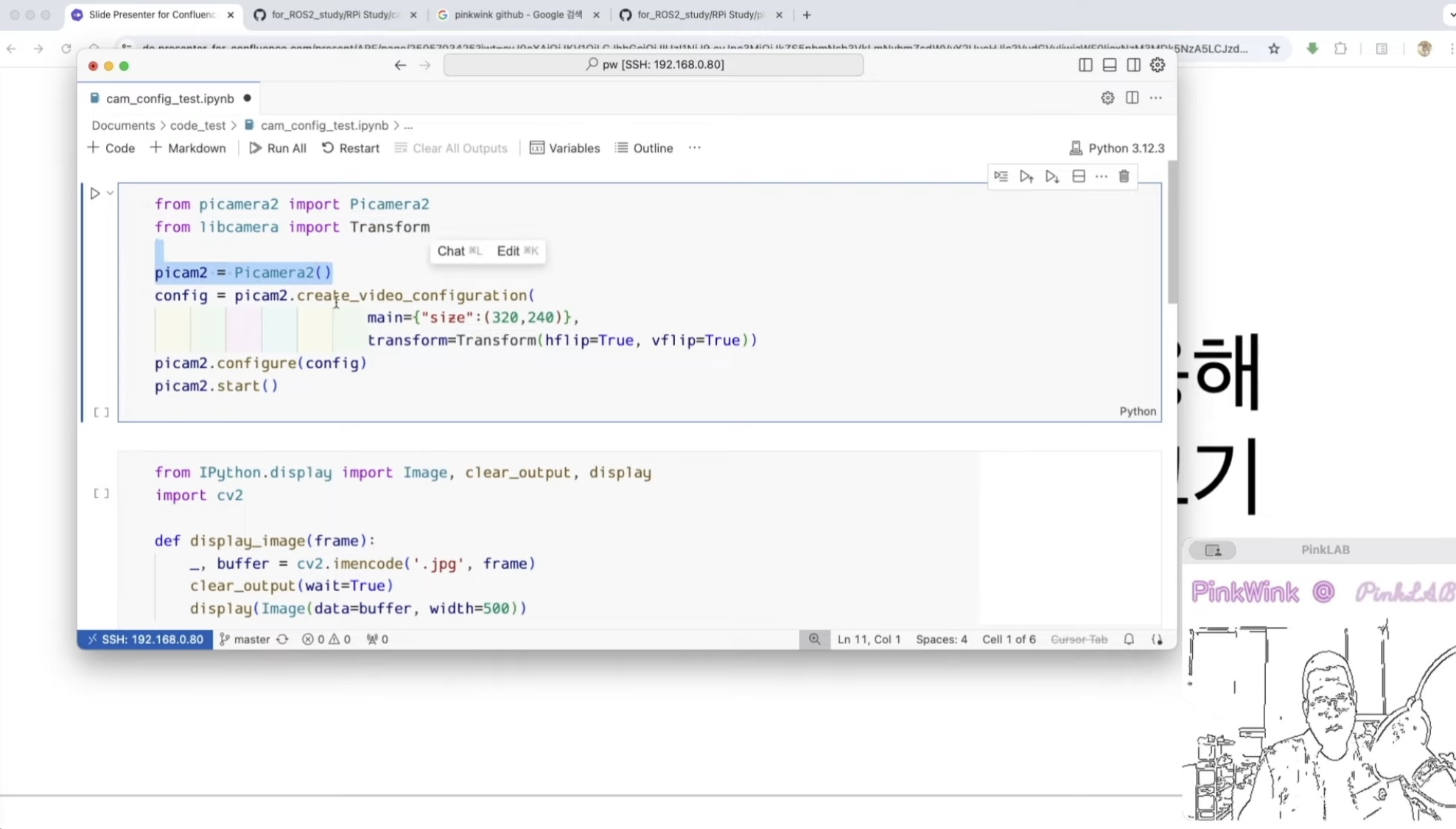Click the pw SSH command center search field

(x=654, y=65)
